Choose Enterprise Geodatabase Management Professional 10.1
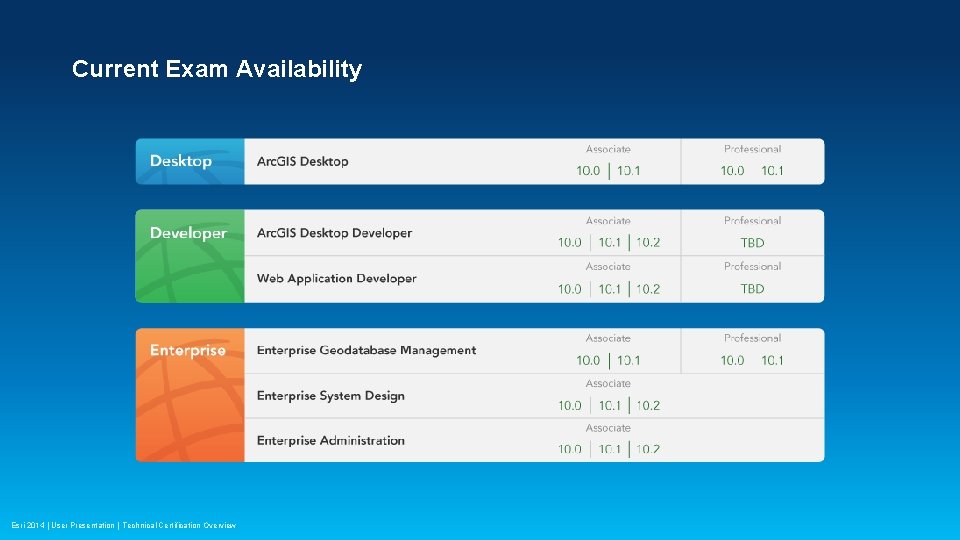Image resolution: width=960 pixels, height=540 pixels. tap(772, 361)
